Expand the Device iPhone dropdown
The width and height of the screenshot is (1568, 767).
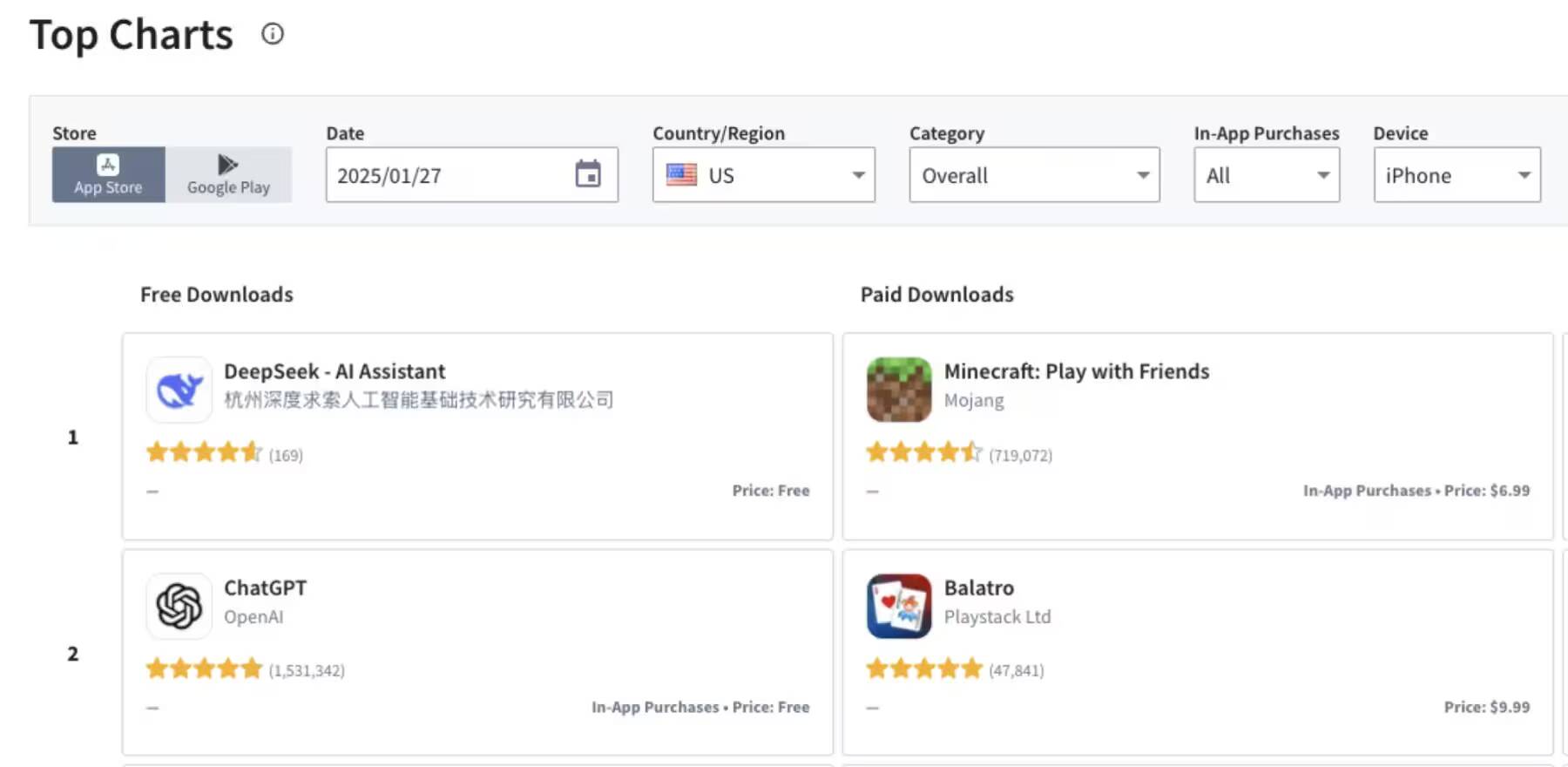coord(1456,175)
